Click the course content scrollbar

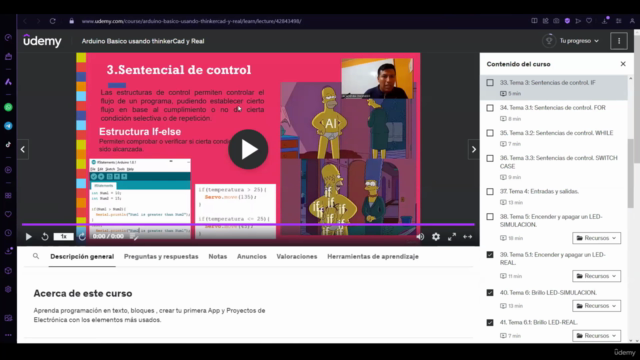point(631,173)
